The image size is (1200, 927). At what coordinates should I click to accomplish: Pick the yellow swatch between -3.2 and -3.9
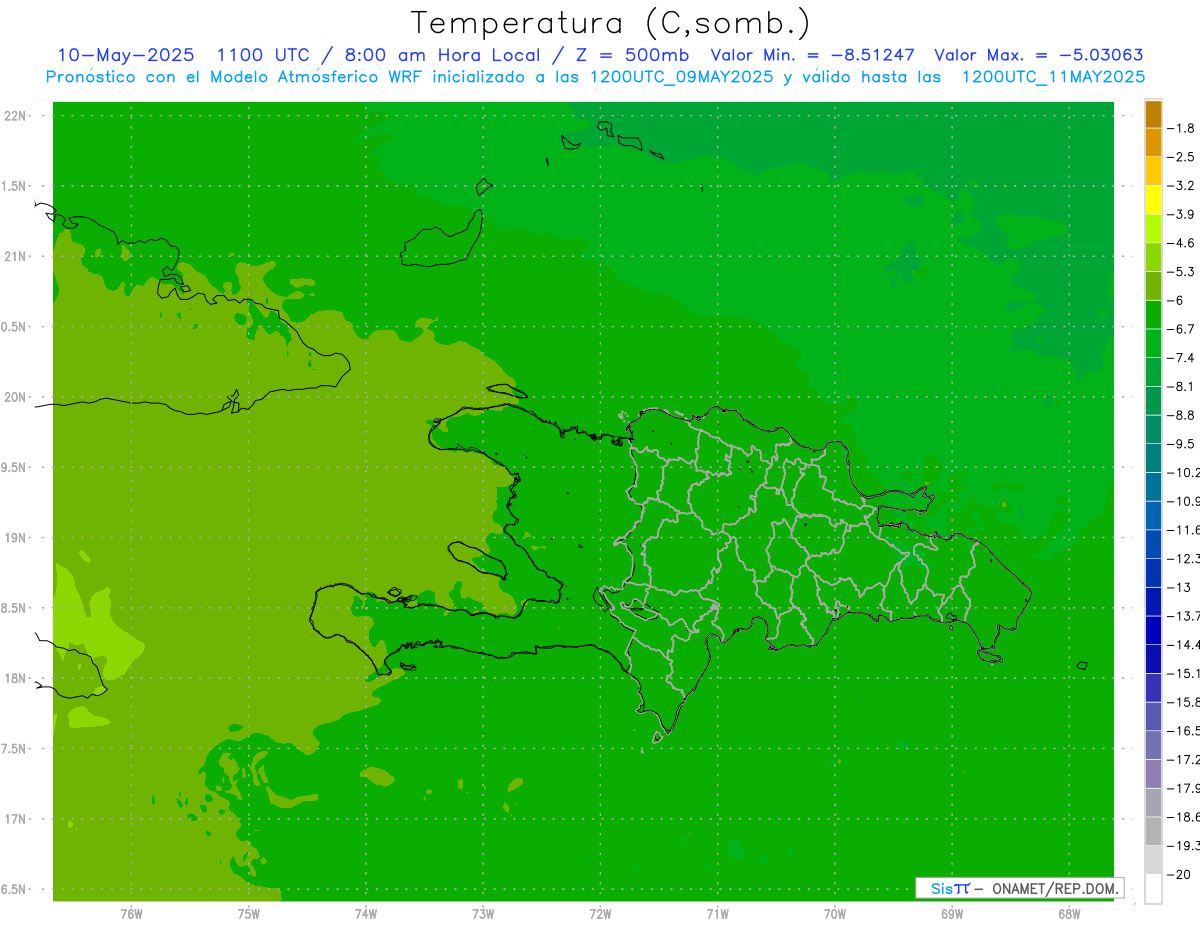[x=1153, y=200]
